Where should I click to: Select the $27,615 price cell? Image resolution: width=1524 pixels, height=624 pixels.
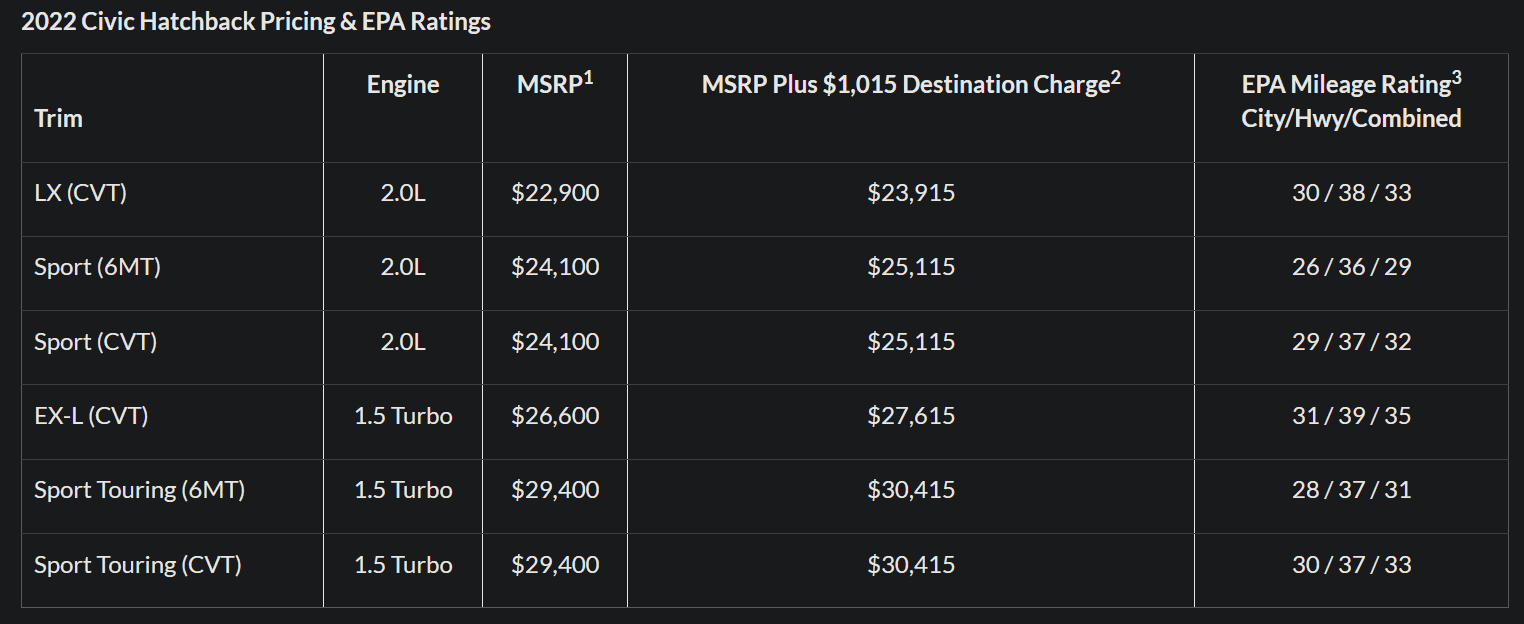pos(911,415)
